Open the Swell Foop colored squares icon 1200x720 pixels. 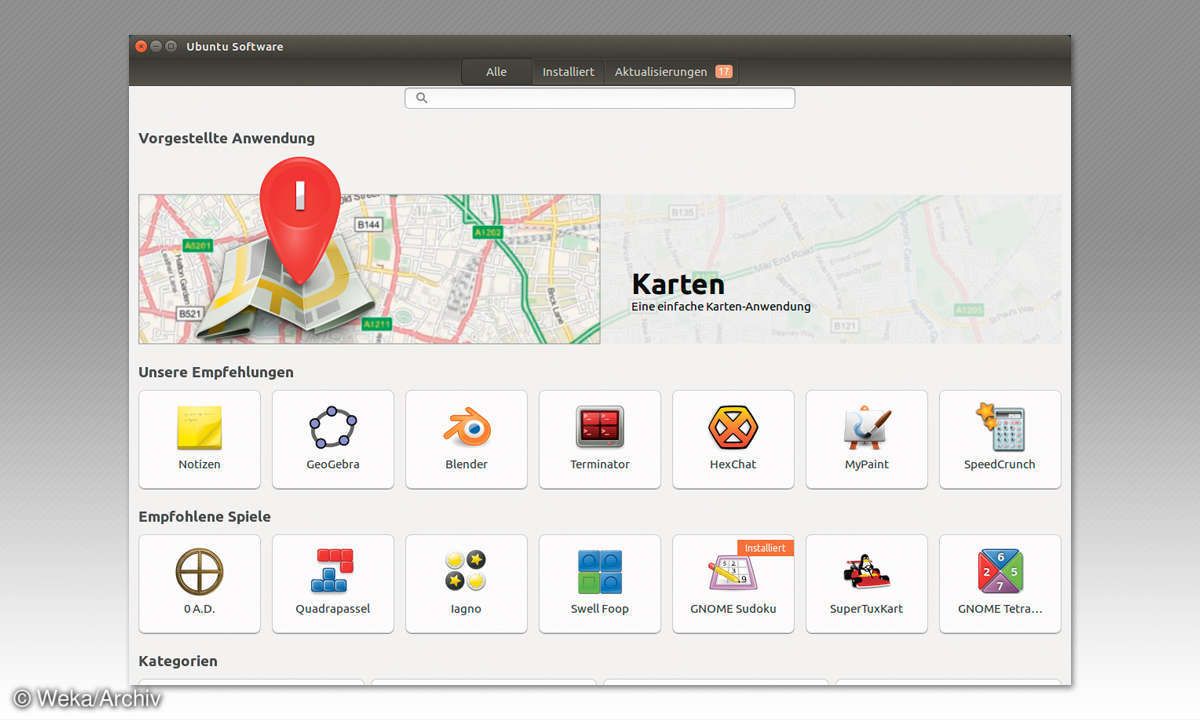pos(600,572)
